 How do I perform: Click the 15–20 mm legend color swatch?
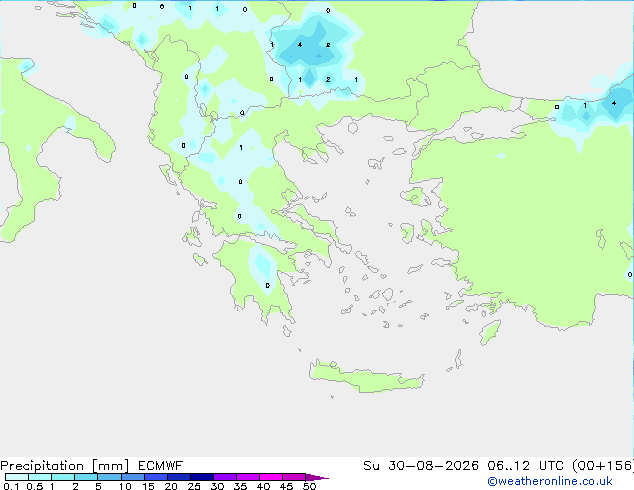(x=156, y=477)
